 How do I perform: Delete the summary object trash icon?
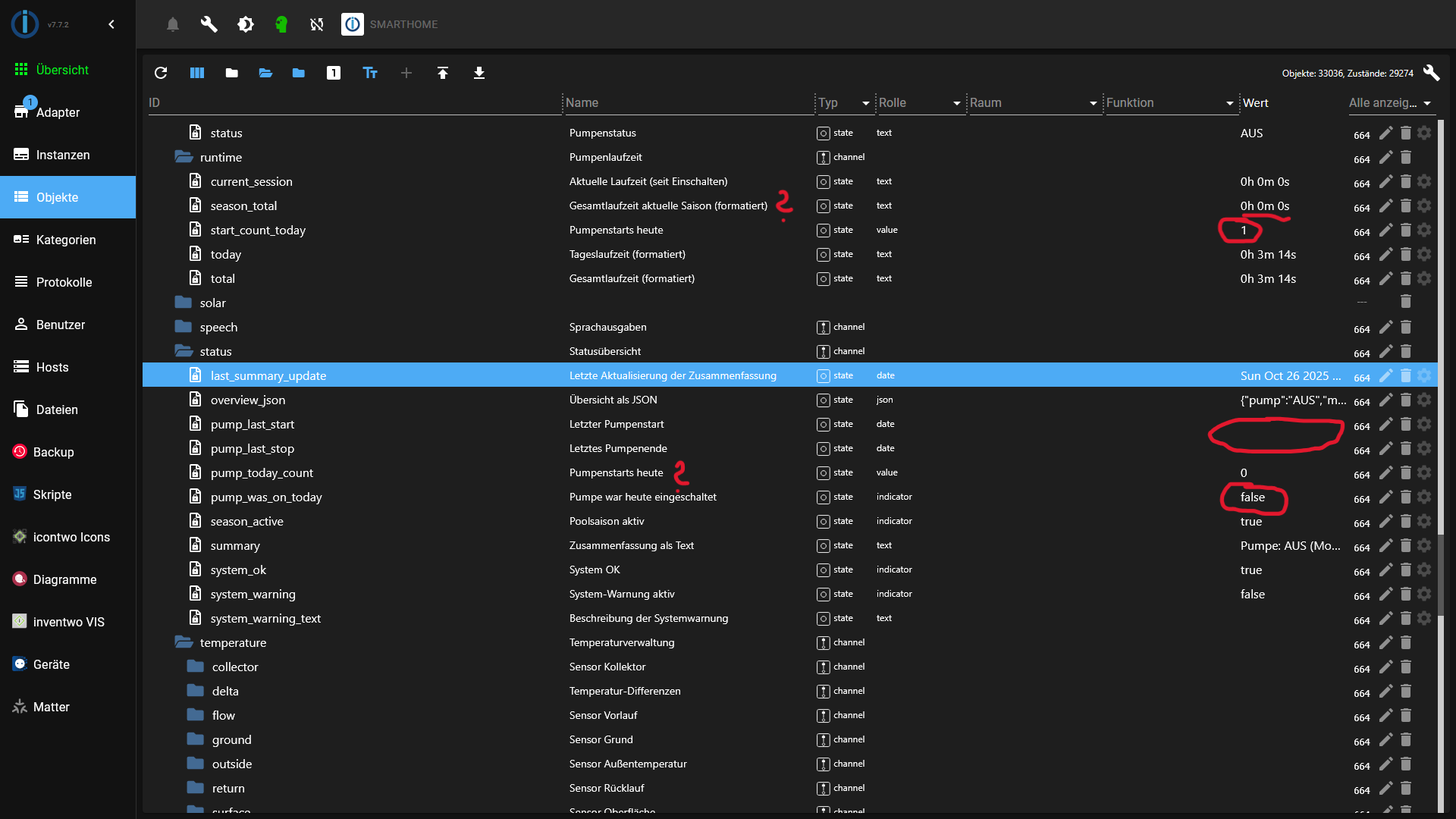tap(1405, 546)
